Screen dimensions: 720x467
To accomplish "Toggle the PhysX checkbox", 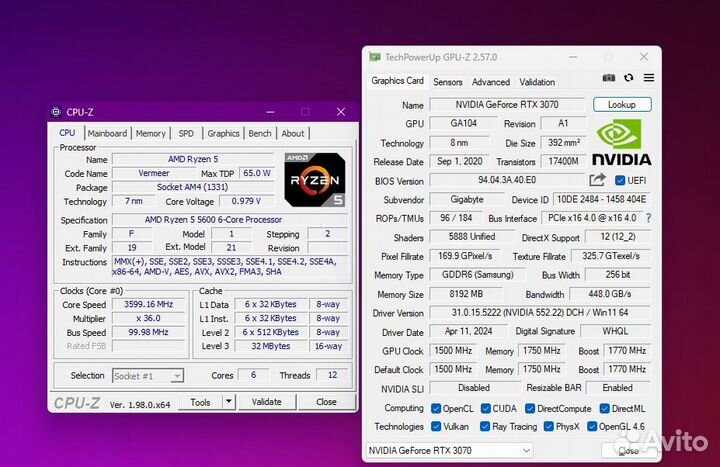I will tap(548, 427).
